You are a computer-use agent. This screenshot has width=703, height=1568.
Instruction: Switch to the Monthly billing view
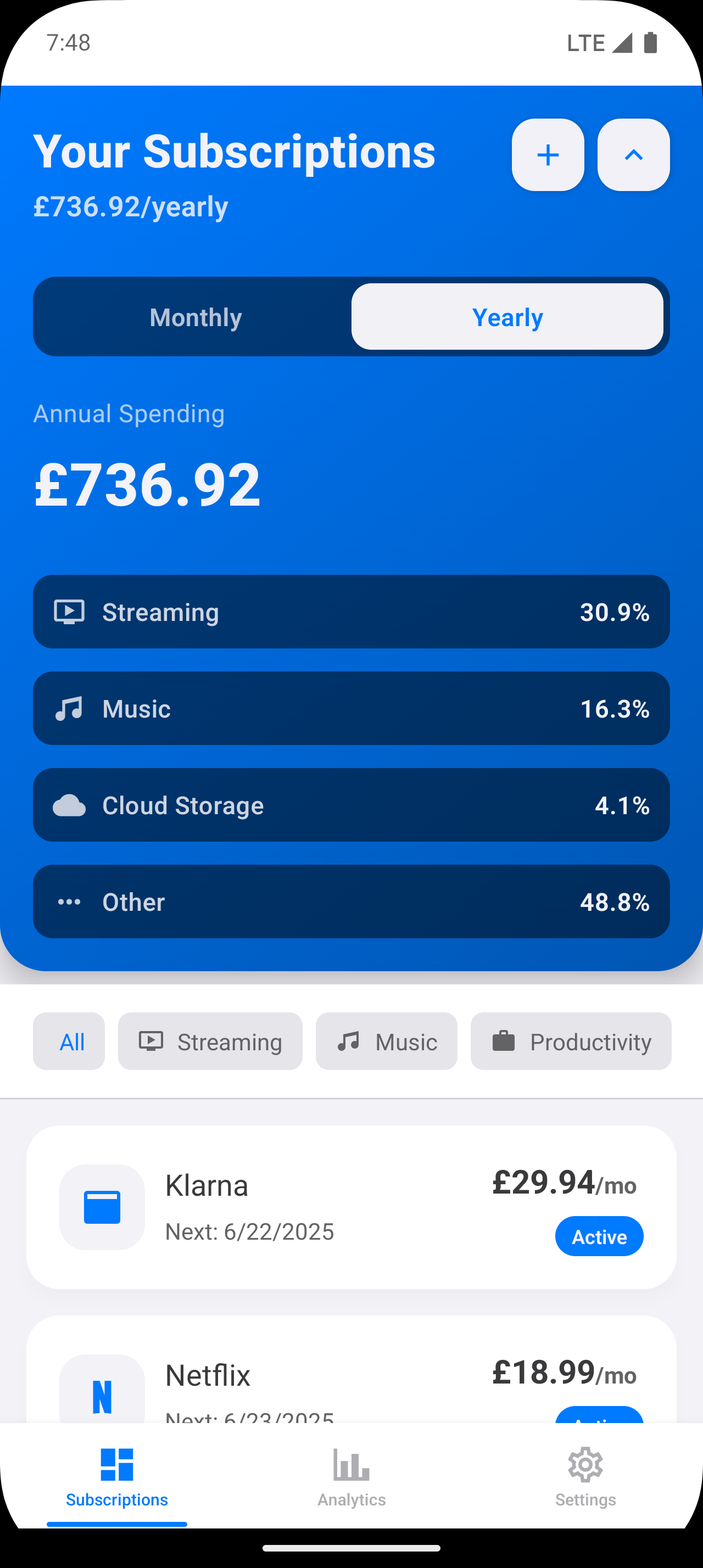pyautogui.click(x=196, y=317)
